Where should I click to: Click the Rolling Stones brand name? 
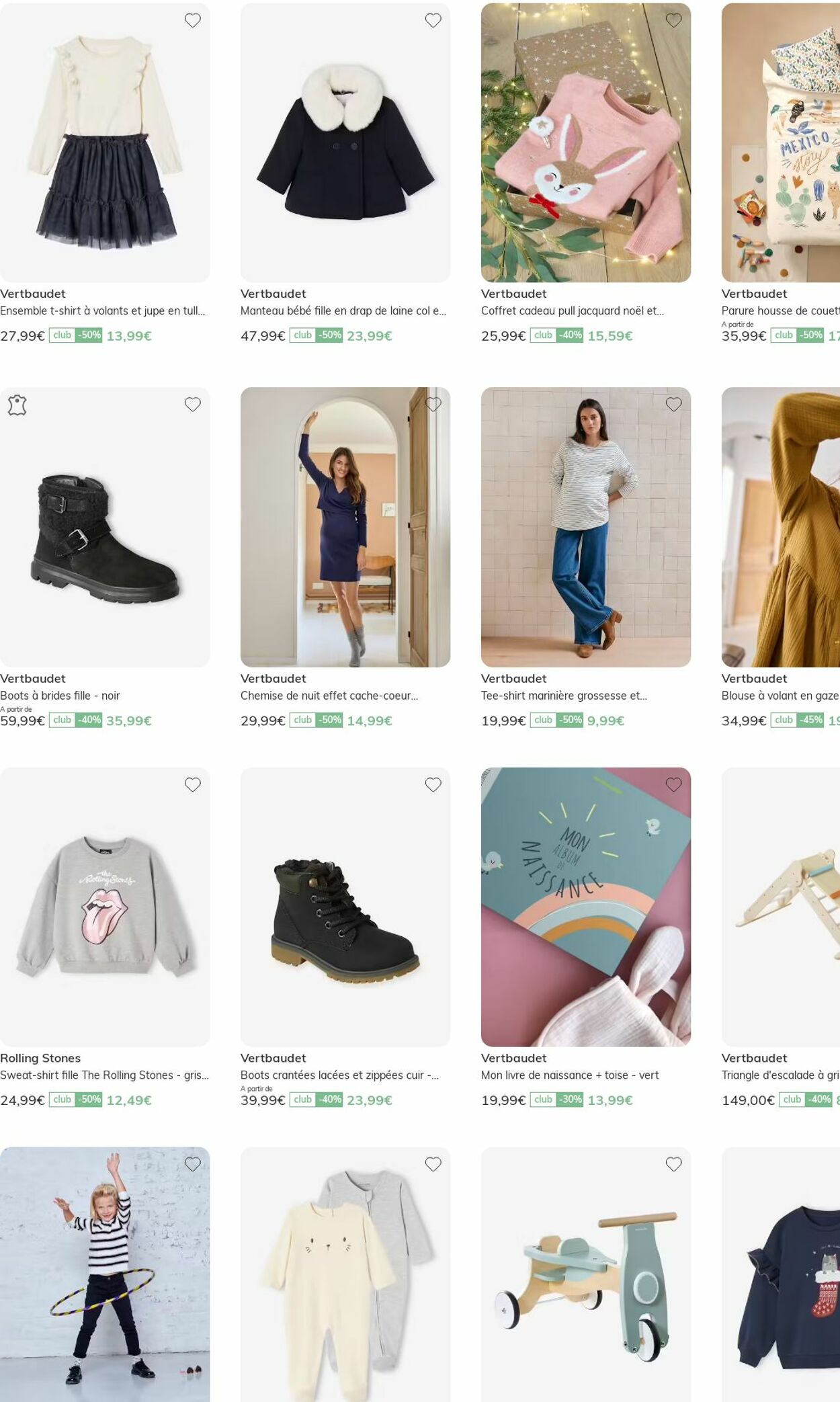click(40, 1058)
